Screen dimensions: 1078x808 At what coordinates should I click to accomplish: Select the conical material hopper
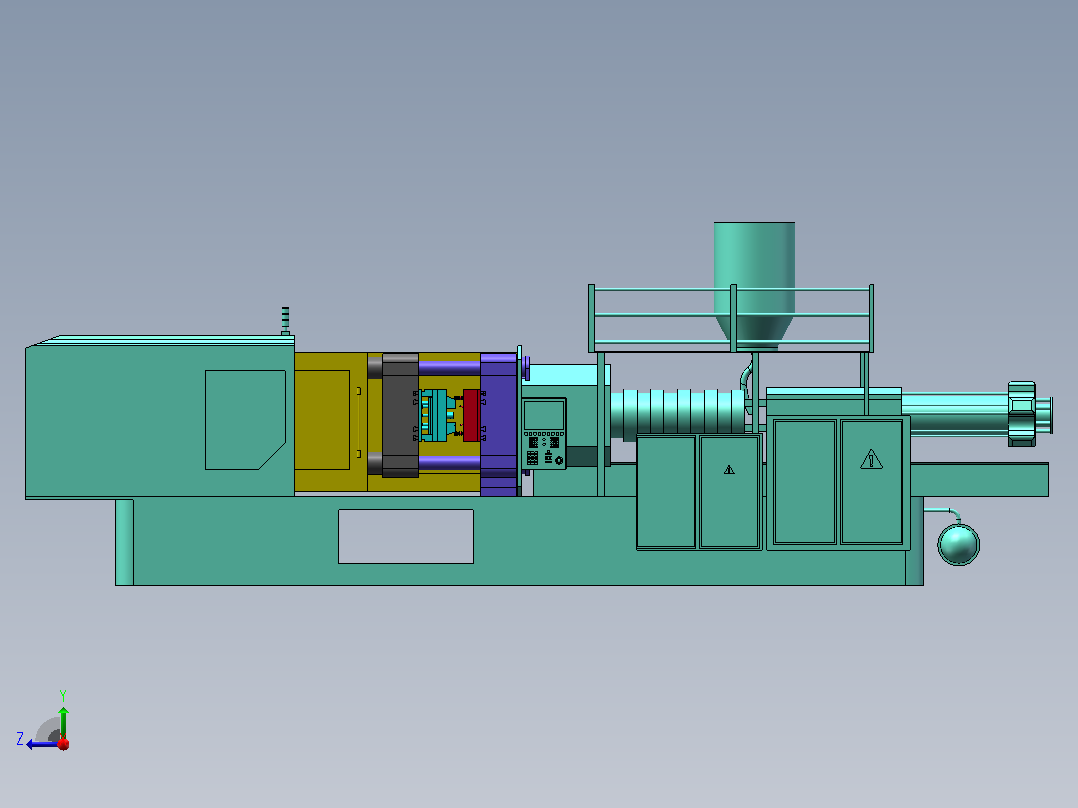754,282
